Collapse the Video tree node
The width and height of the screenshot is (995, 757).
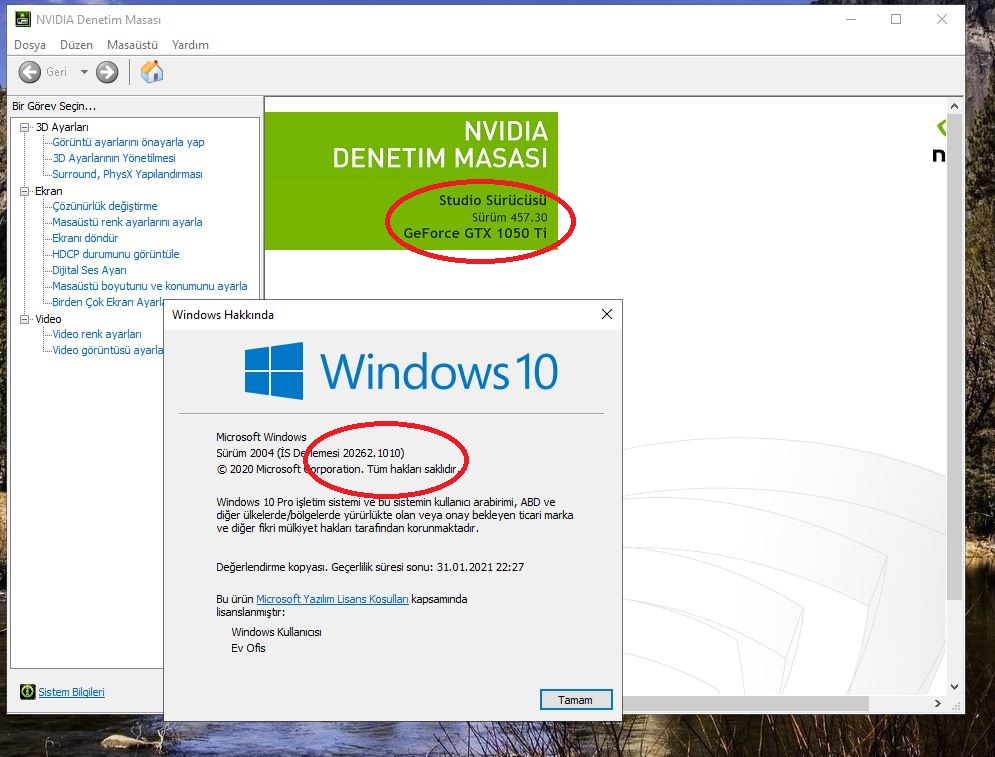coord(25,319)
